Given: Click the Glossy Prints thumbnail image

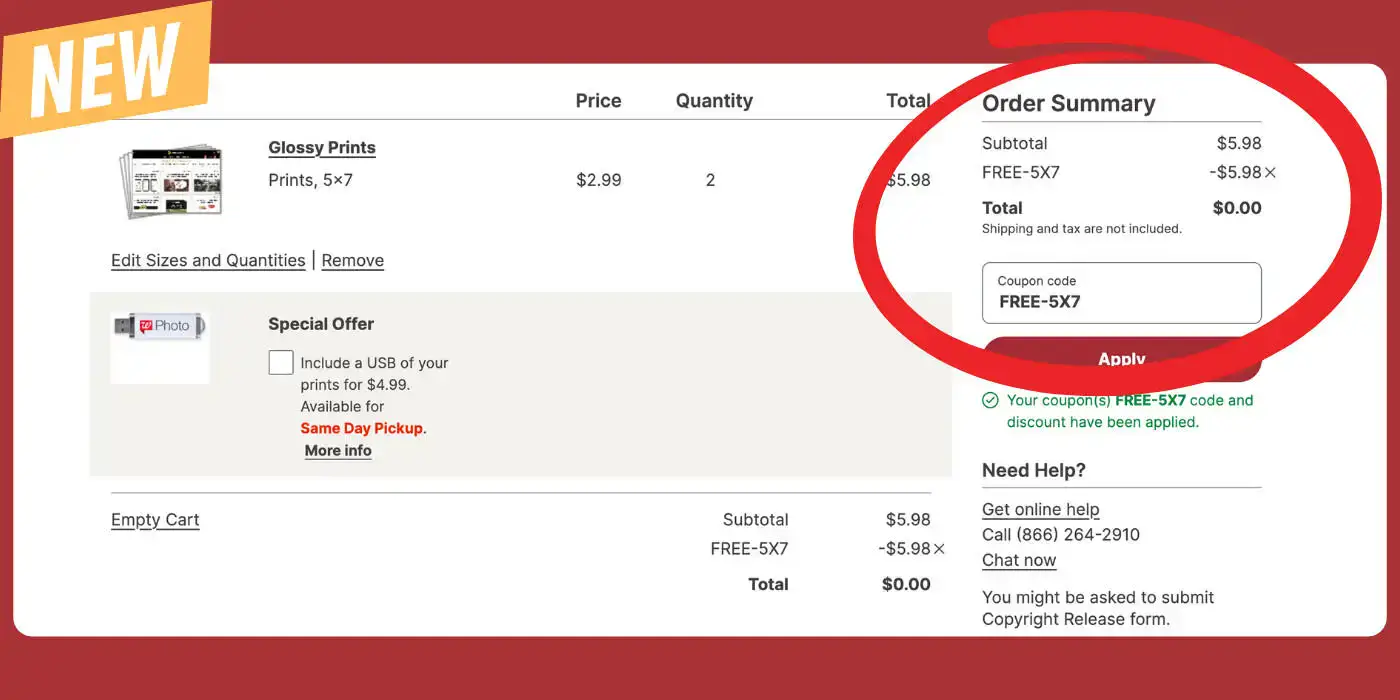Looking at the screenshot, I should [169, 181].
